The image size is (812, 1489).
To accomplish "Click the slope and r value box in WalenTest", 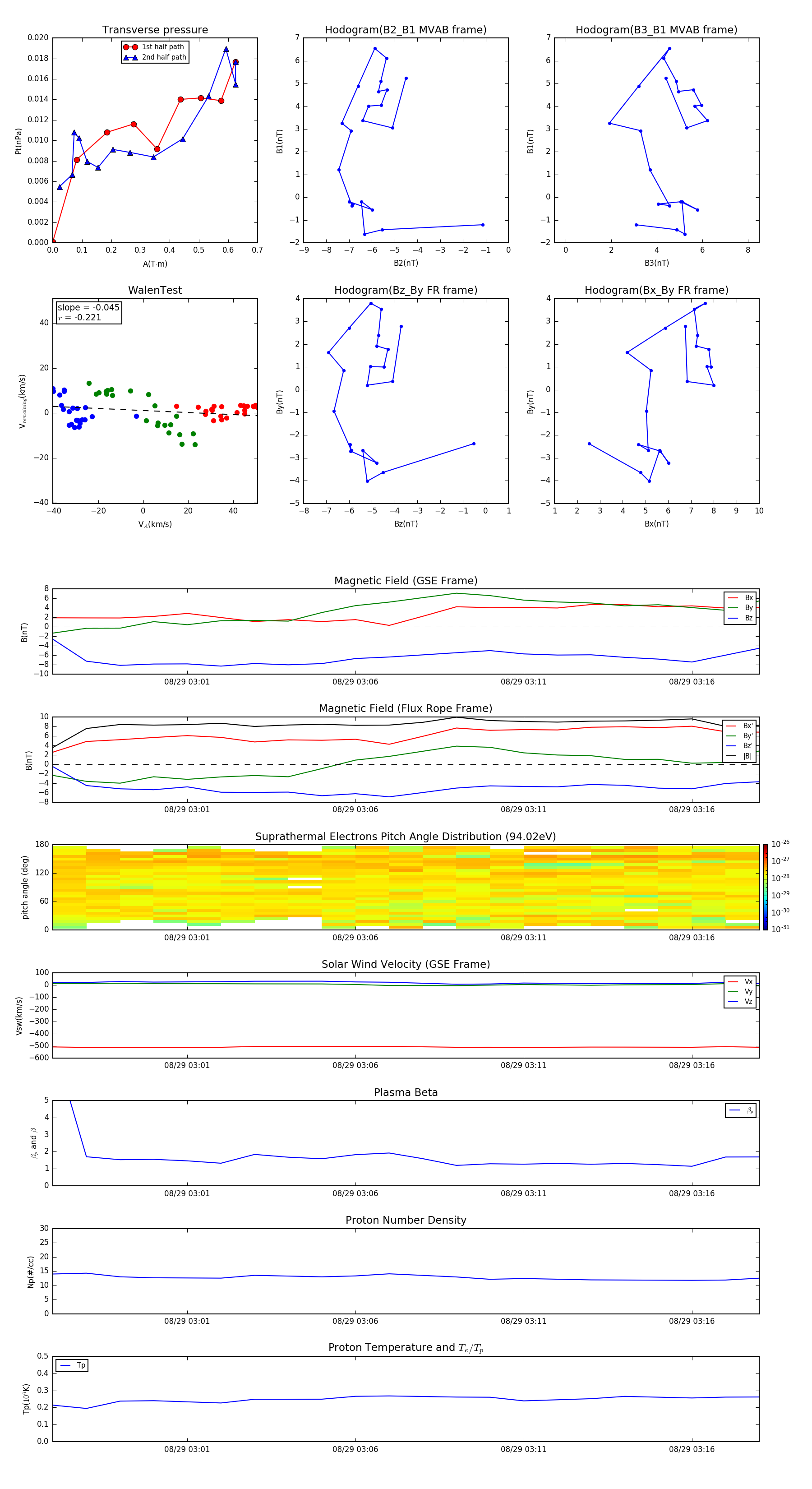I will [x=88, y=312].
